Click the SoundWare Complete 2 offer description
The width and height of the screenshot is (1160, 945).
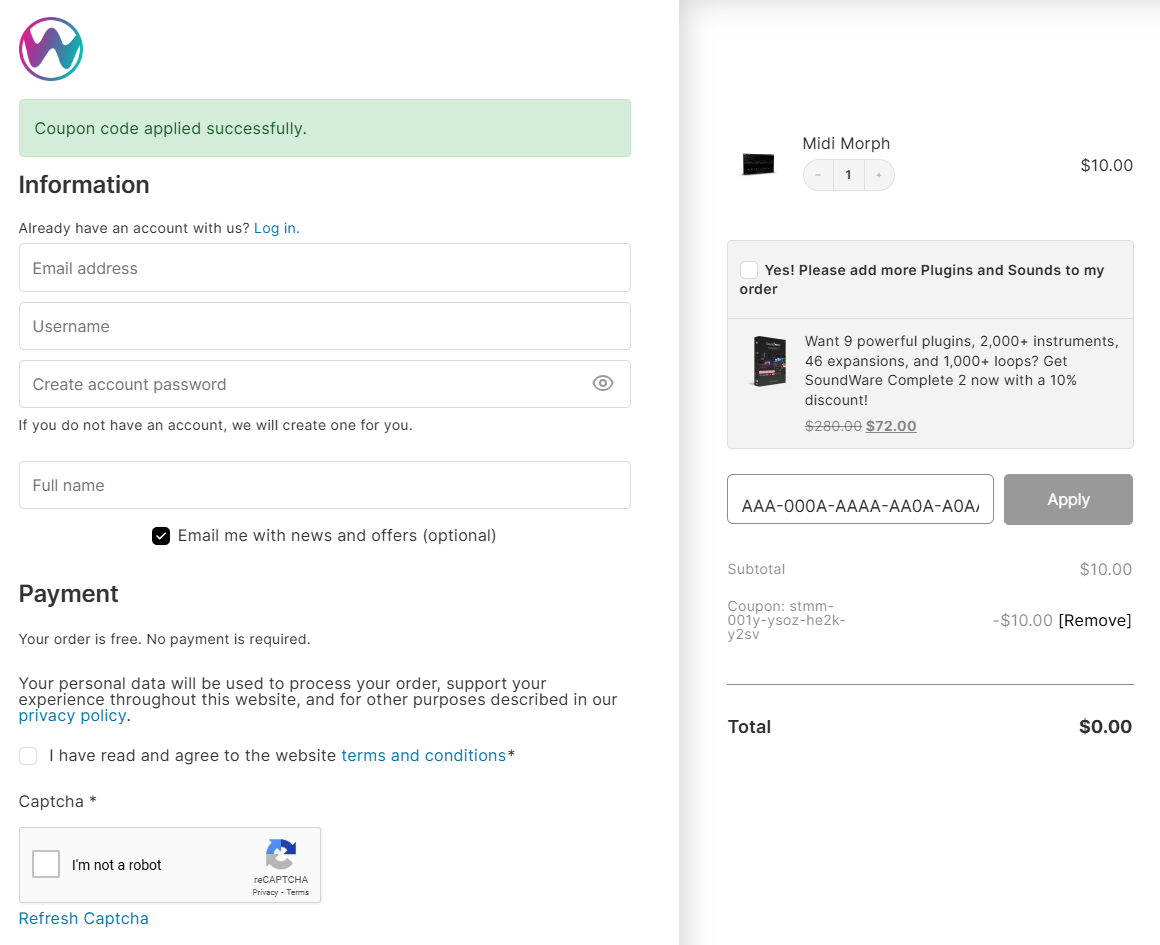coord(962,371)
